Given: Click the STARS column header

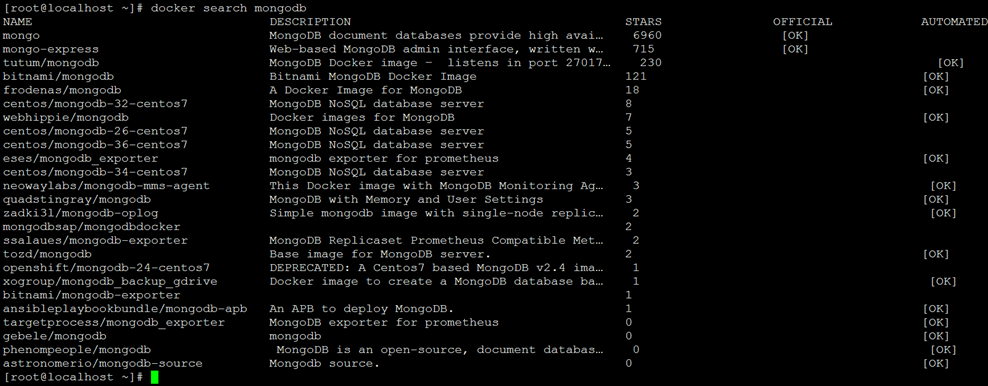Looking at the screenshot, I should [x=643, y=22].
